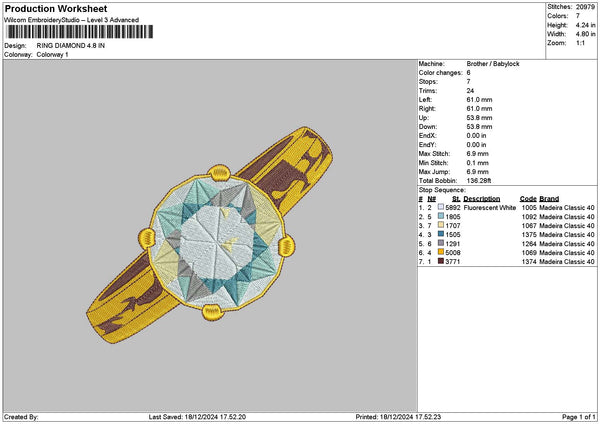The height and width of the screenshot is (424, 600).
Task: Click the thread code 1069
Action: 529,253
